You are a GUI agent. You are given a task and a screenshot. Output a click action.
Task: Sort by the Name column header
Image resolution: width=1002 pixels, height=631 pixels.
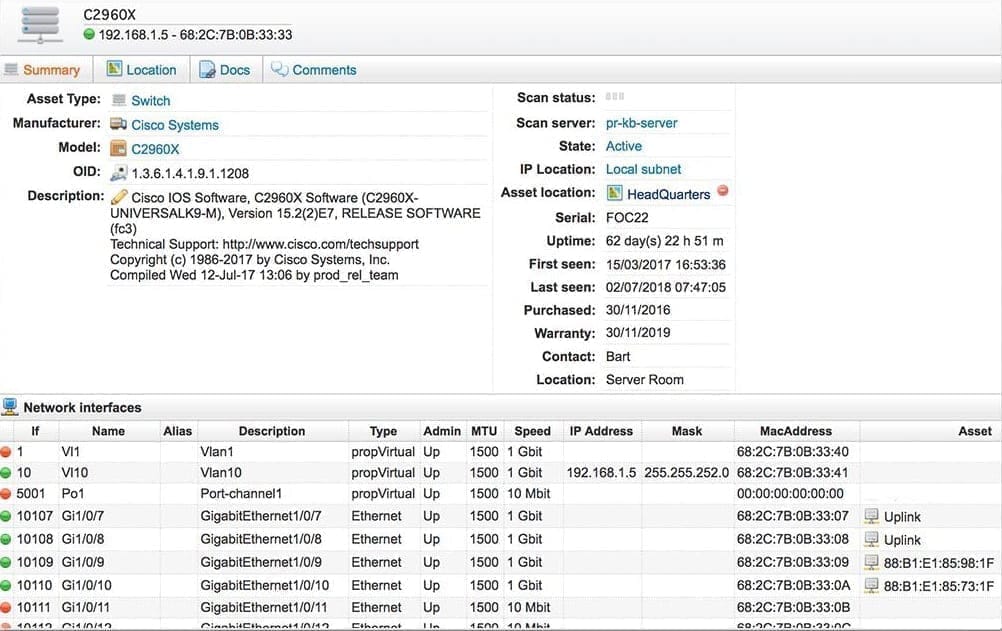click(x=109, y=431)
